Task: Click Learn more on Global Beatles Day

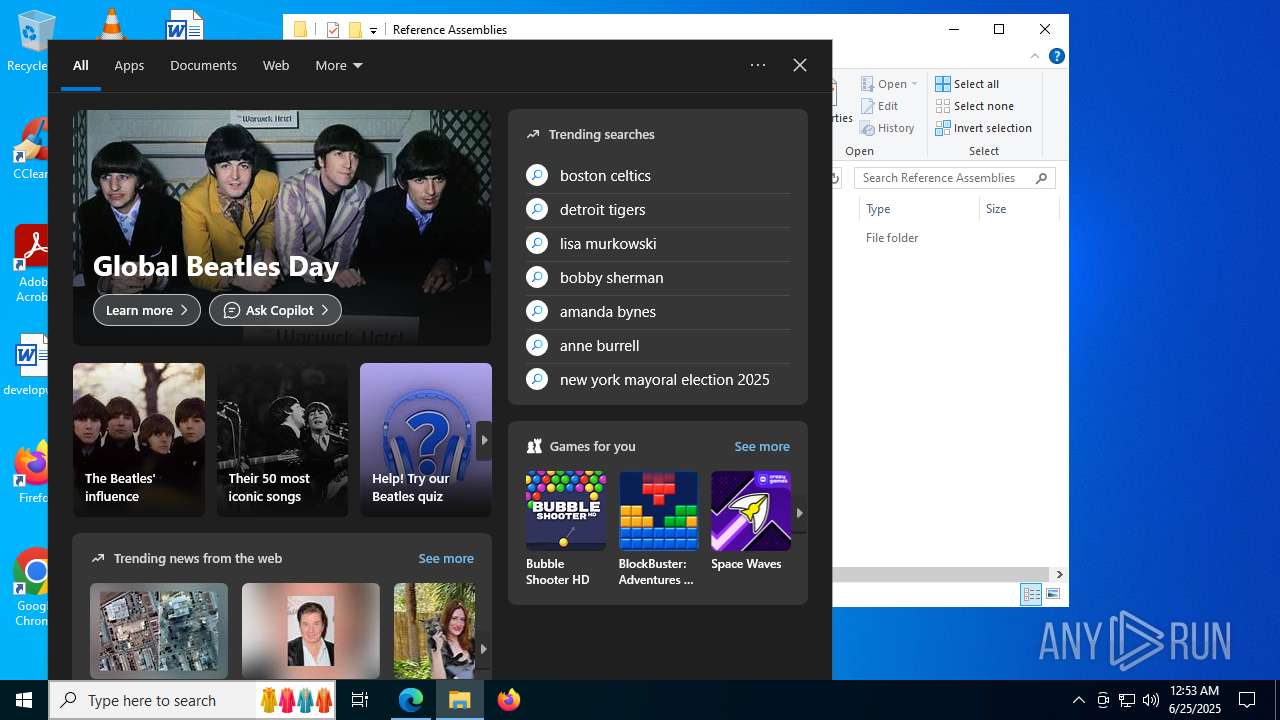Action: (147, 310)
